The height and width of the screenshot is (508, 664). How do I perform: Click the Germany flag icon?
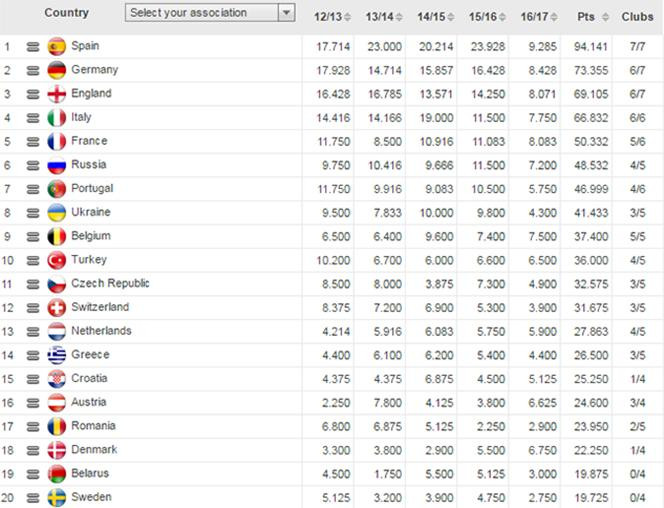(56, 70)
